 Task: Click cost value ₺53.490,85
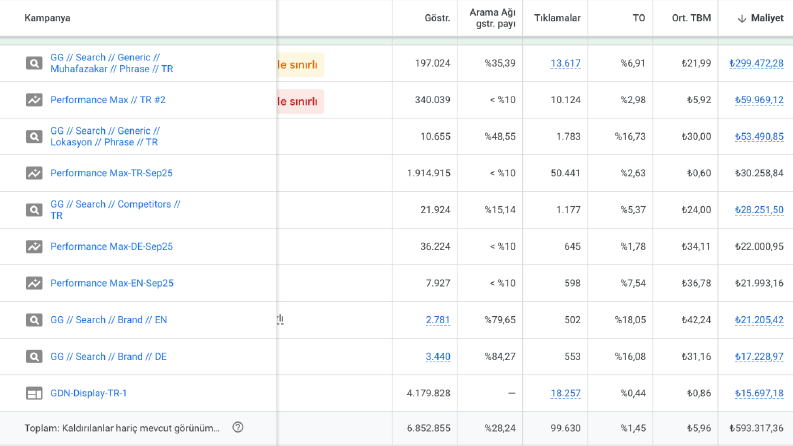click(759, 137)
